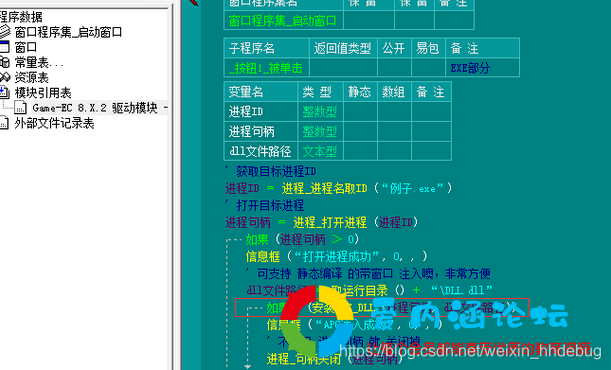Select the 模块引用表 tree node
This screenshot has width=611, height=370.
coord(43,93)
